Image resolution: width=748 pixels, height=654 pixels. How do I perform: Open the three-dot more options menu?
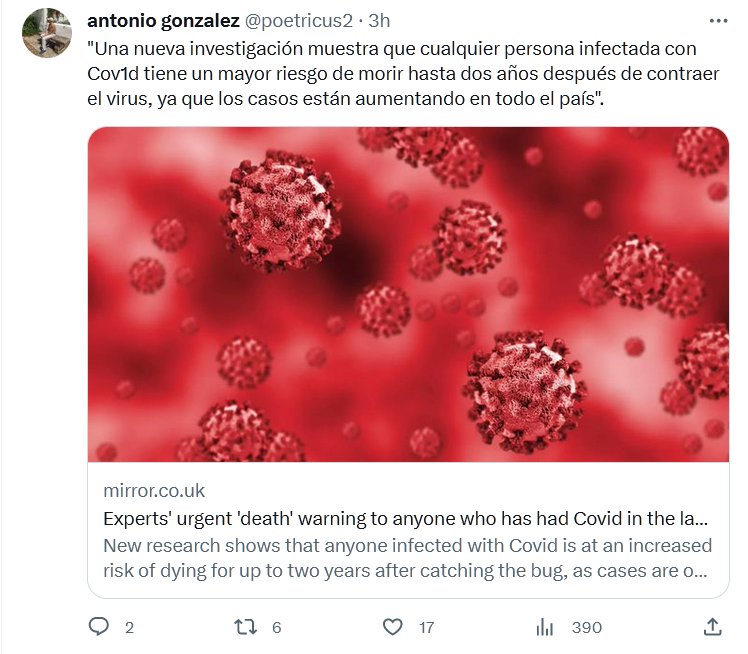[719, 20]
